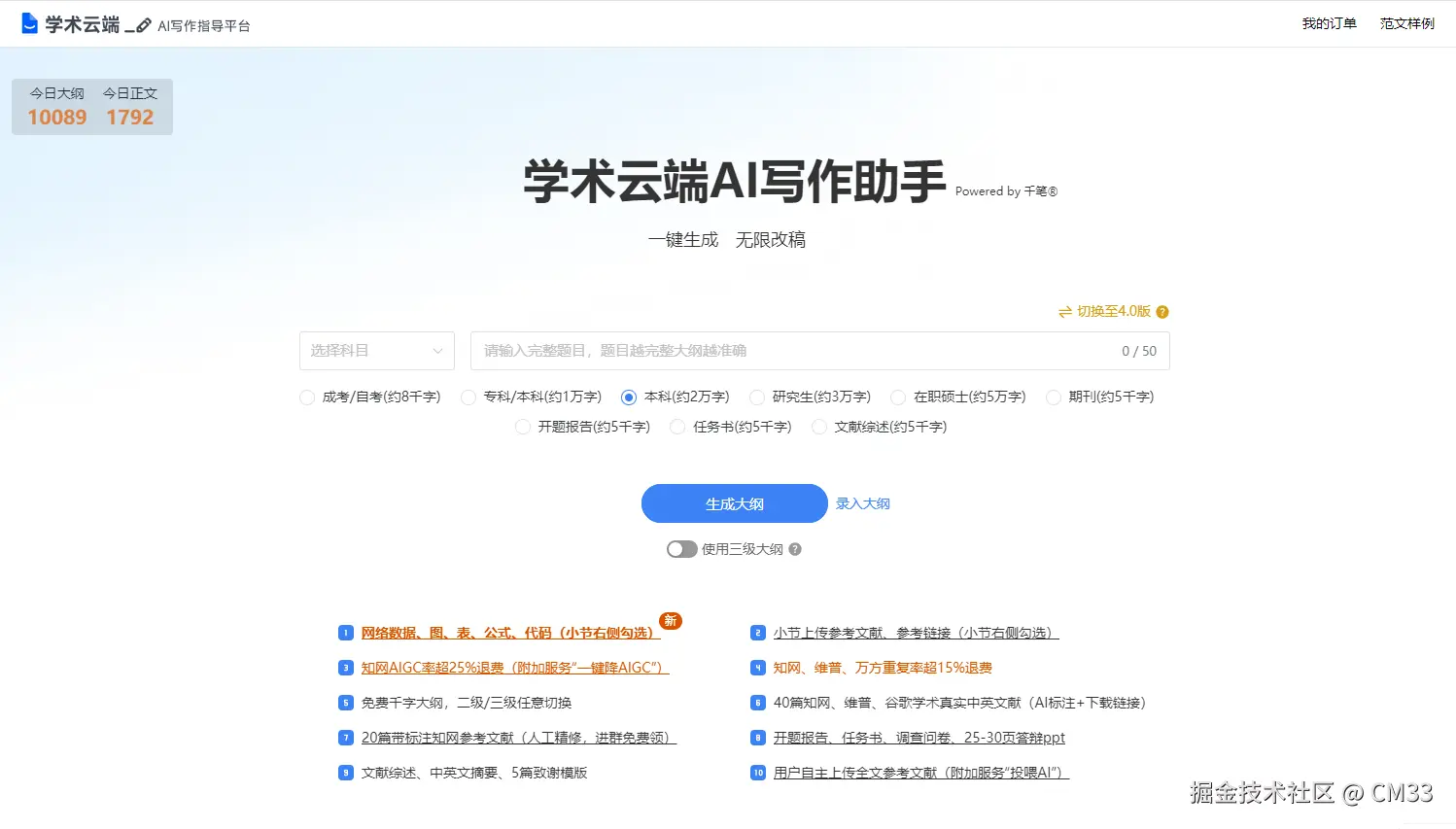The image size is (1456, 829).
Task: Open 范文样例 in the top menu
Action: coord(1407,23)
